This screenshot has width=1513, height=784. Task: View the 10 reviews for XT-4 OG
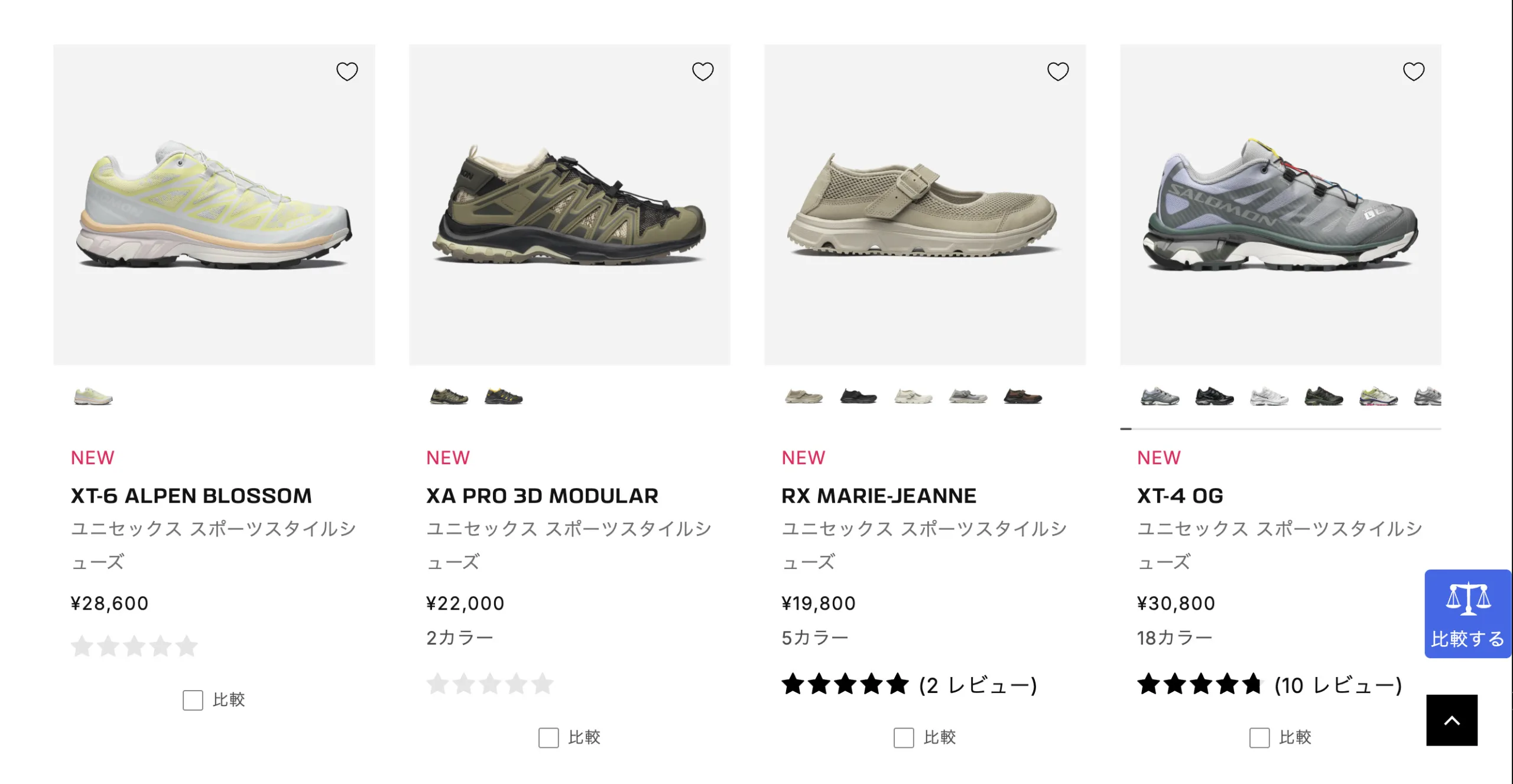(1338, 685)
